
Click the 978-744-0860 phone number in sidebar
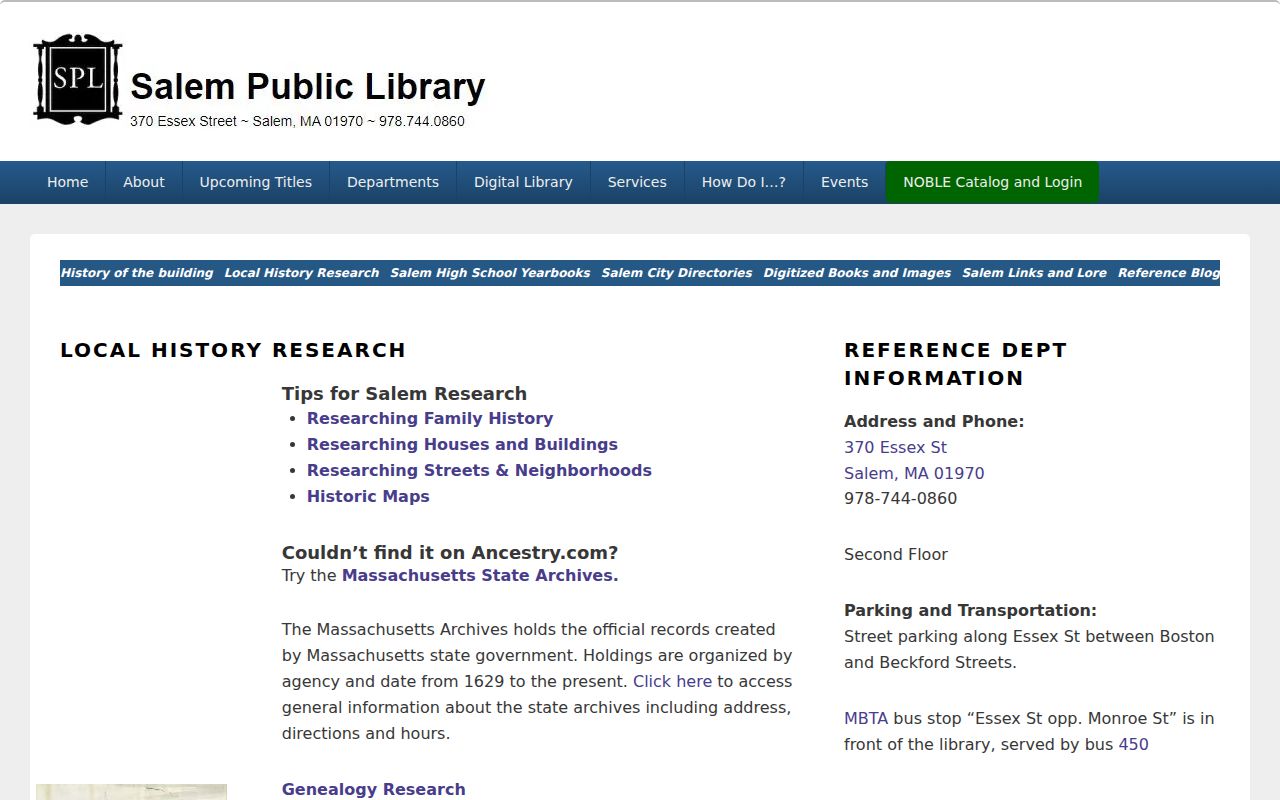tap(900, 498)
